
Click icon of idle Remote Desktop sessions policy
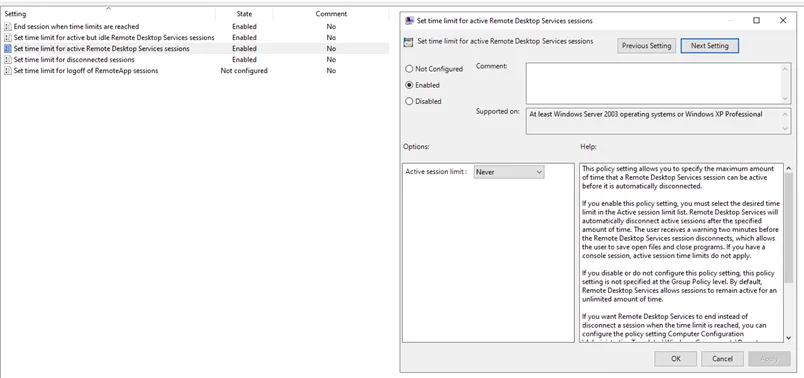point(7,38)
